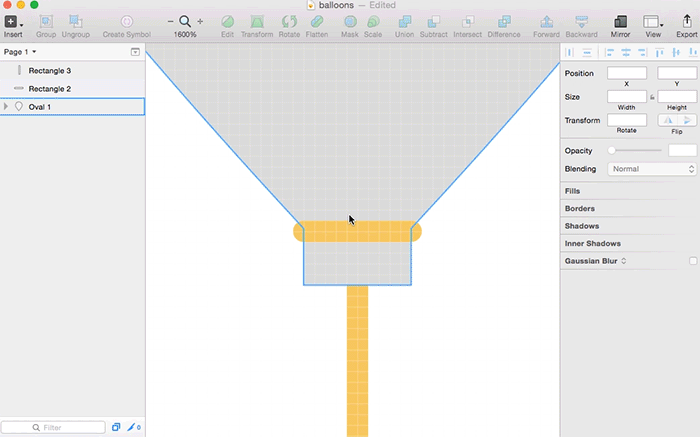Flip the layer horizontally
Image resolution: width=700 pixels, height=437 pixels.
[x=667, y=120]
